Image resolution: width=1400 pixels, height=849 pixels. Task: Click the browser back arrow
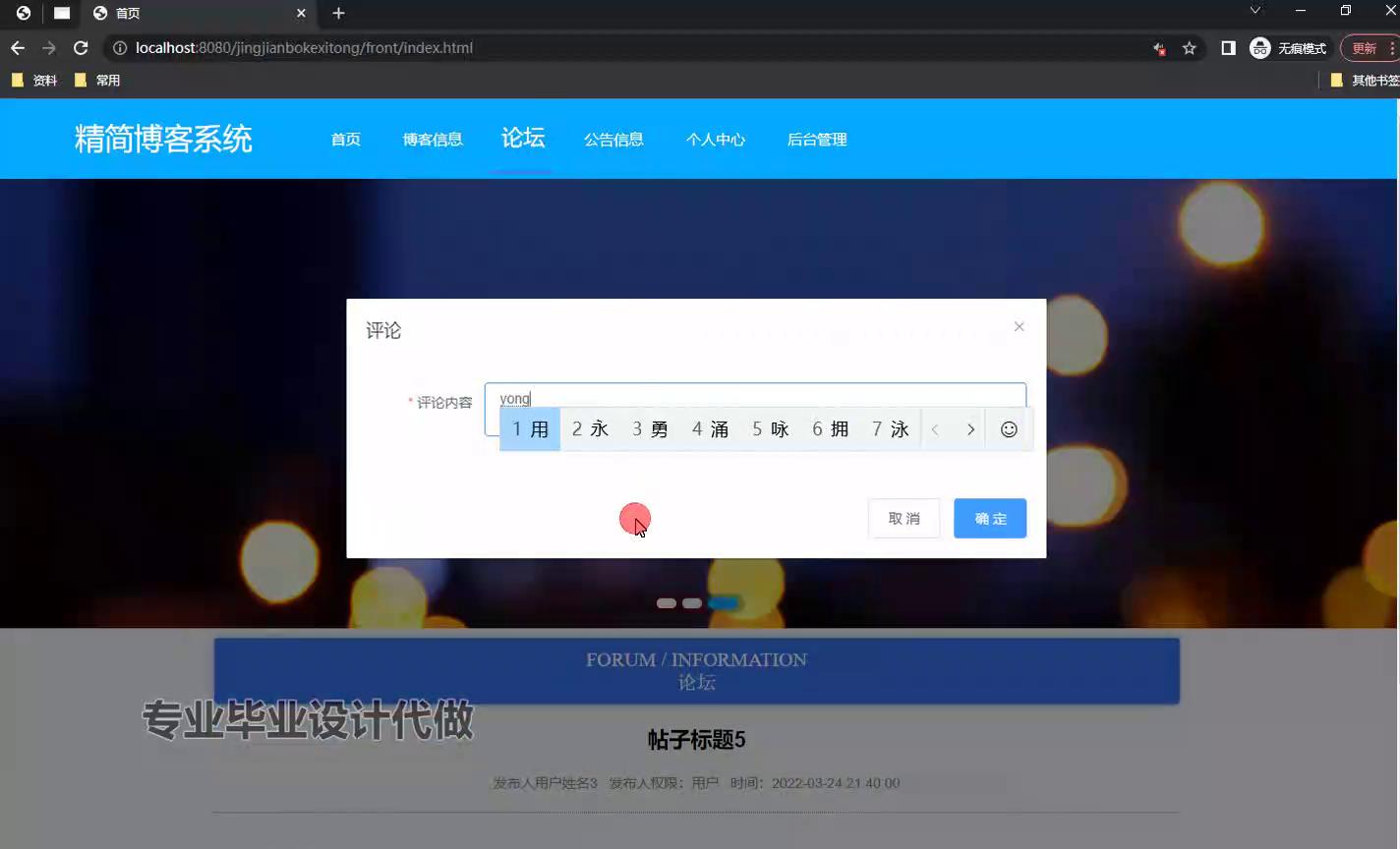coord(18,48)
